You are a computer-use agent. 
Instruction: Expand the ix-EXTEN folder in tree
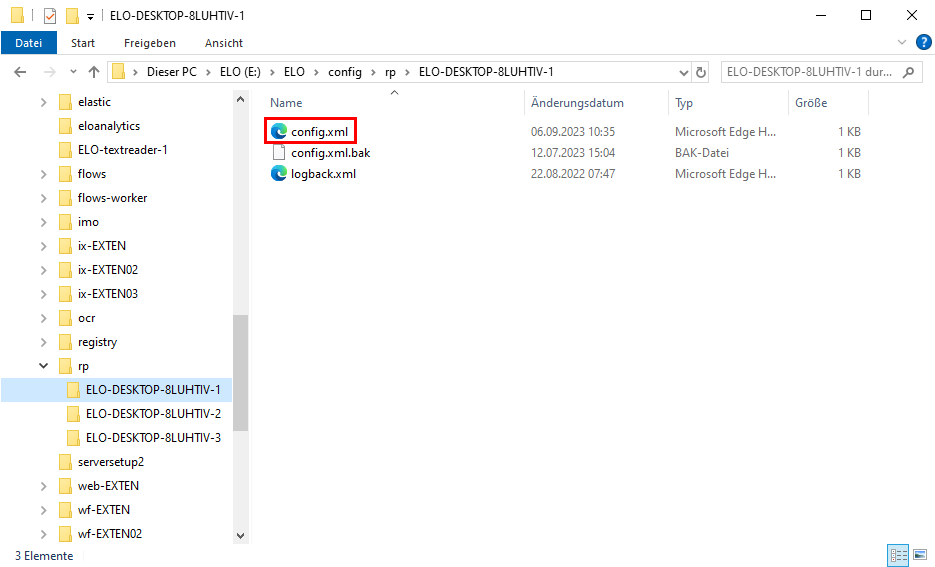point(43,246)
